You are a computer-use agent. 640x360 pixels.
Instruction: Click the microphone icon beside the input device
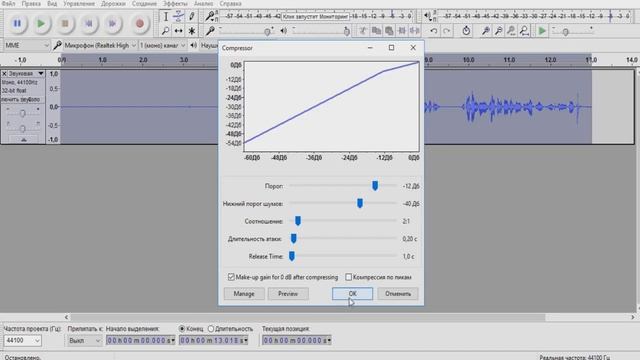tap(57, 45)
